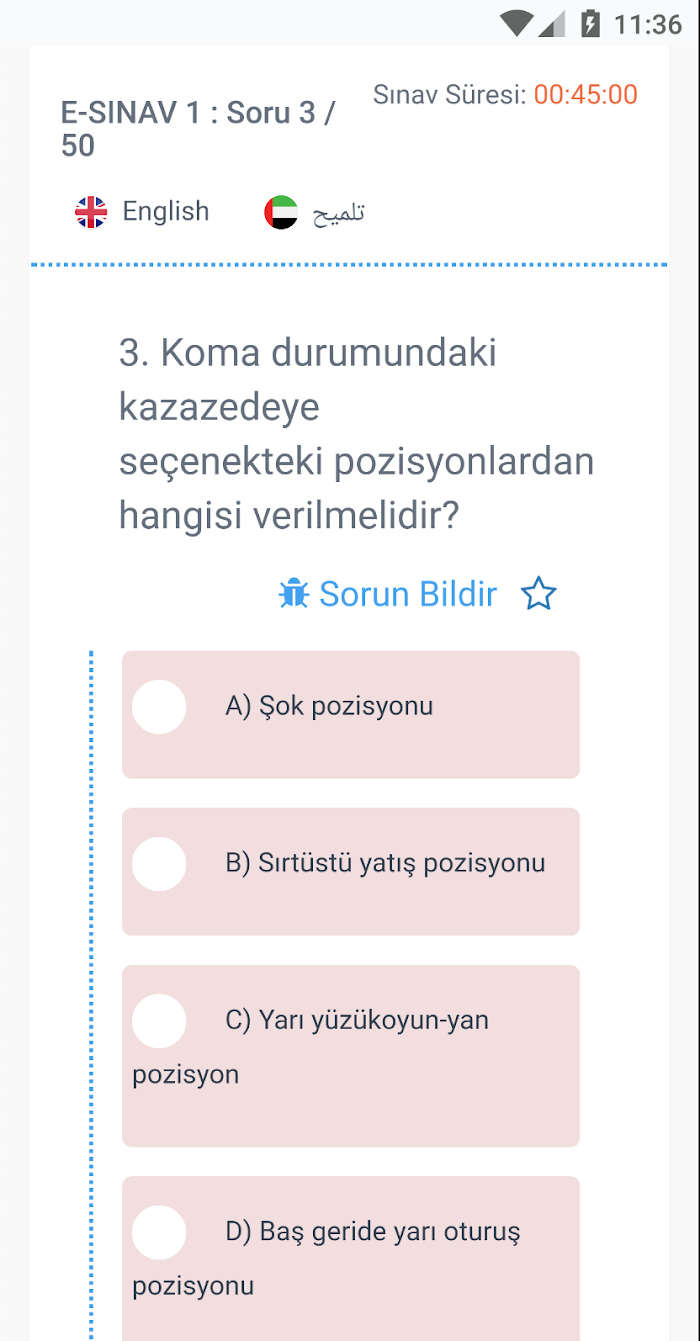Choose the B) Sırtüstü yatış pozisyonu card
This screenshot has width=700, height=1341.
[x=351, y=872]
